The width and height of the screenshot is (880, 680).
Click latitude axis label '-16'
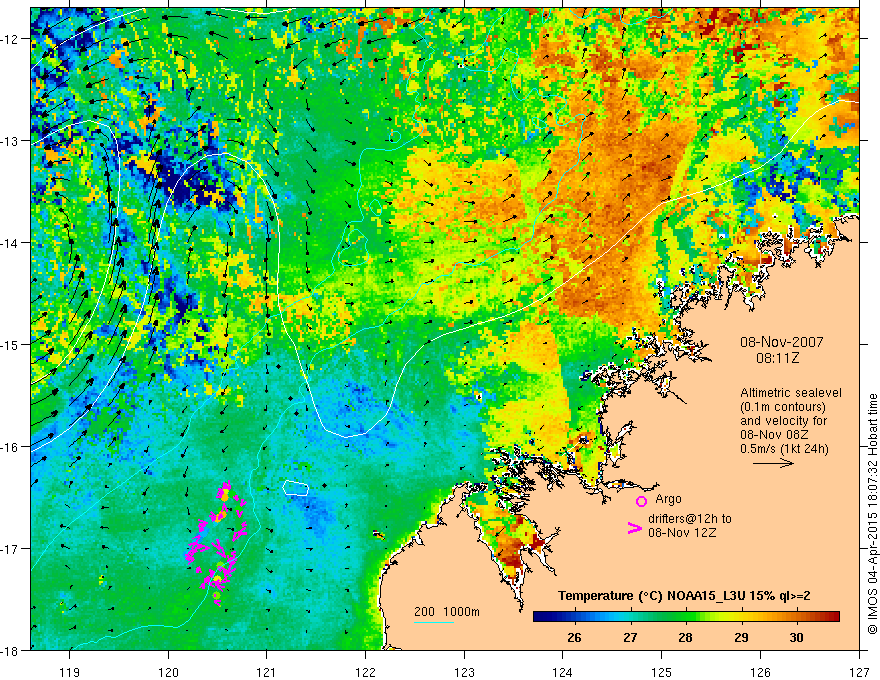coord(10,447)
